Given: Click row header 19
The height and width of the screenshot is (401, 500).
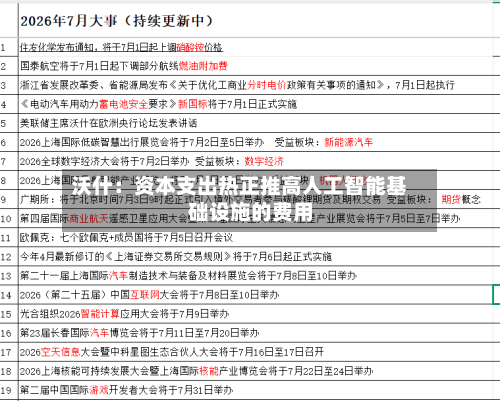Looking at the screenshot, I should (x=9, y=390).
